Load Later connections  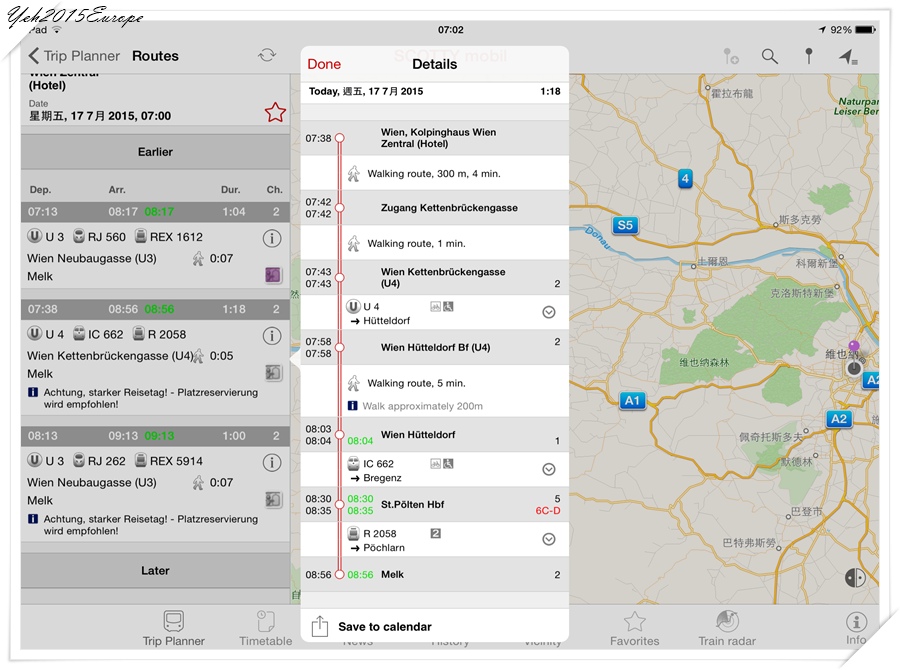[x=155, y=571]
